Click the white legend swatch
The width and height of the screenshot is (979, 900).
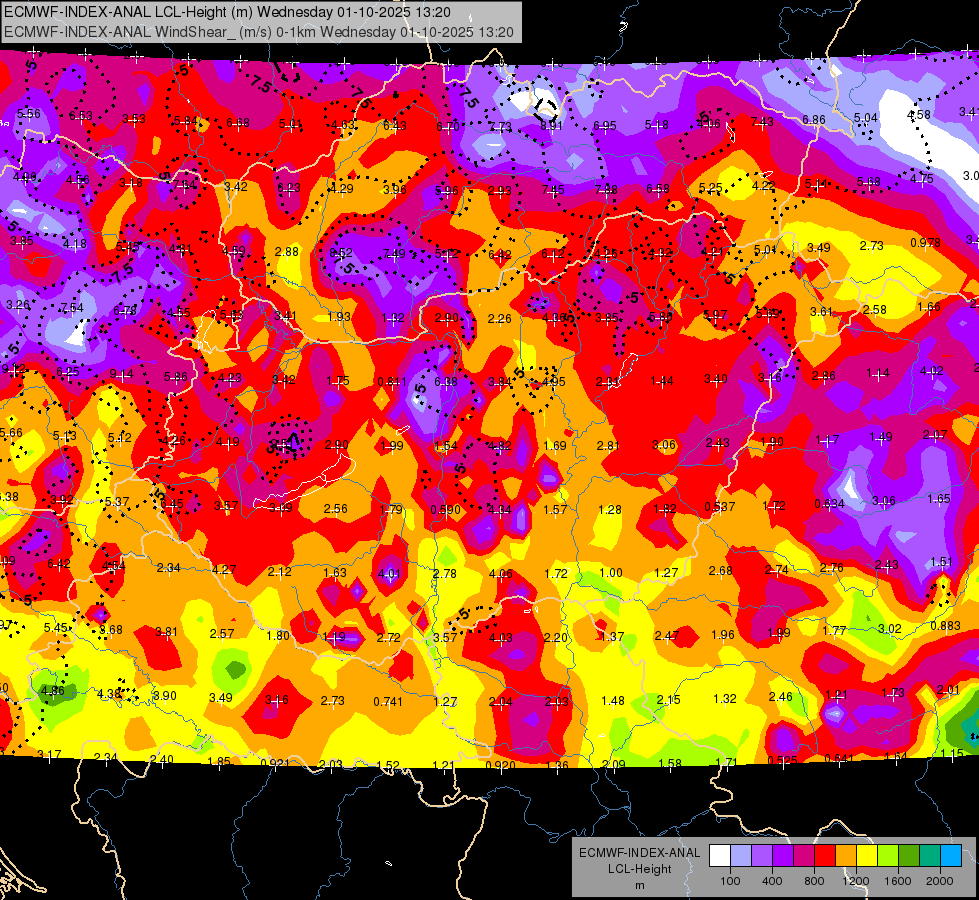[720, 855]
